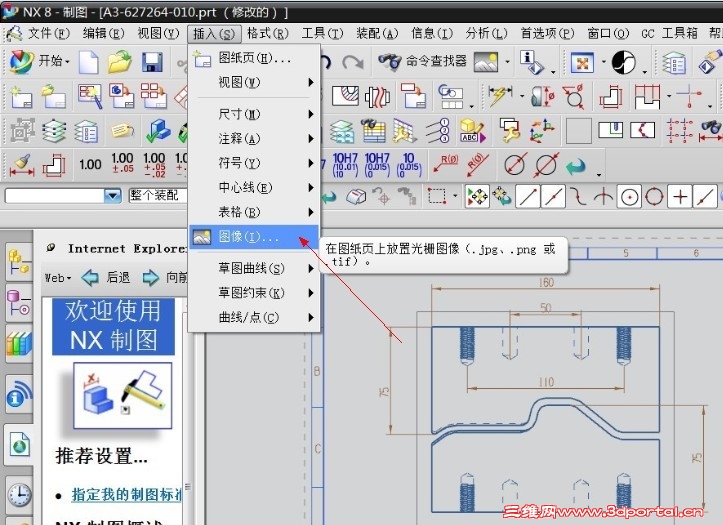Click the tabular note table icon

373,130
